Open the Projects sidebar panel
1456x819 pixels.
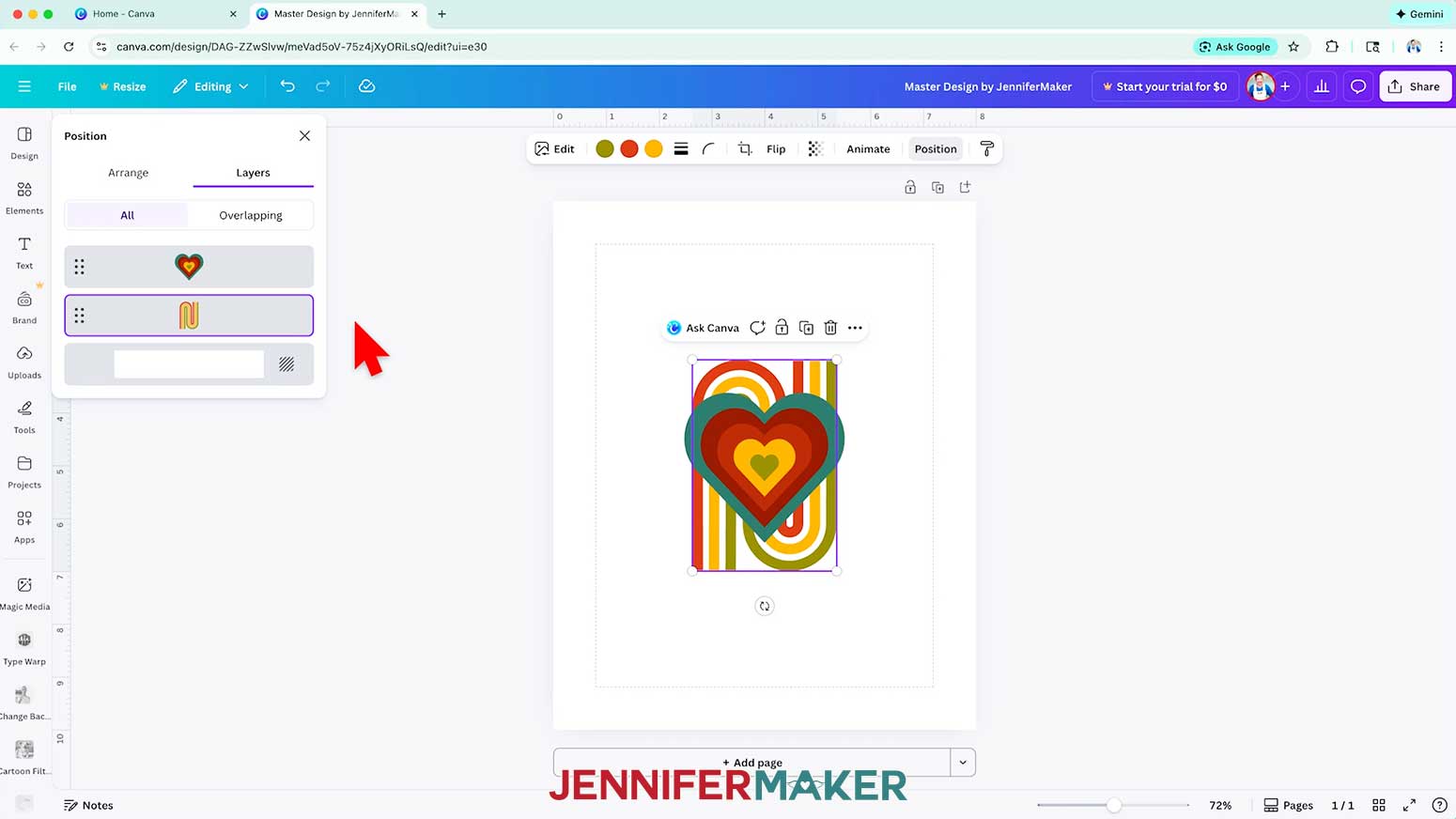24,471
